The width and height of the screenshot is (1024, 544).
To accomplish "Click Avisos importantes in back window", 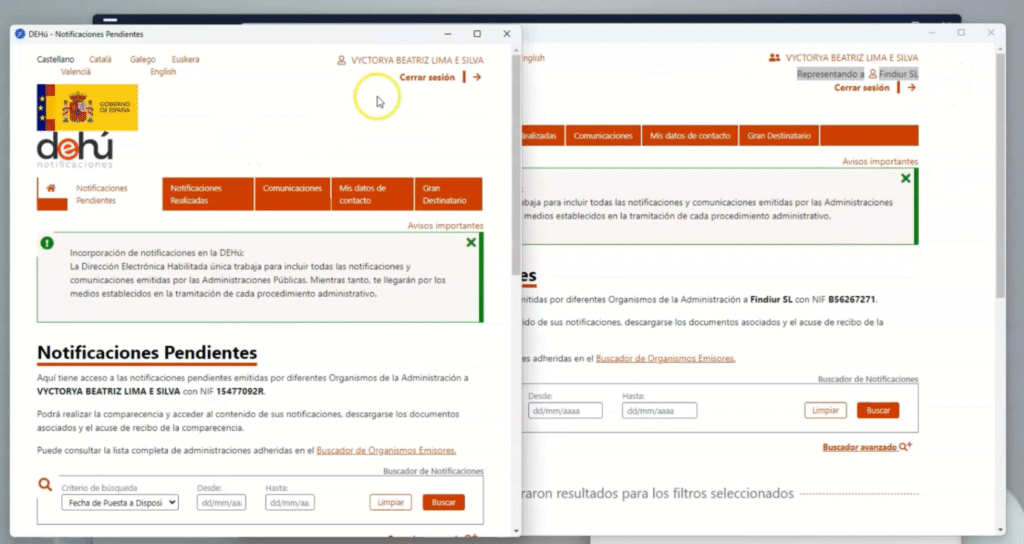I will [x=880, y=161].
